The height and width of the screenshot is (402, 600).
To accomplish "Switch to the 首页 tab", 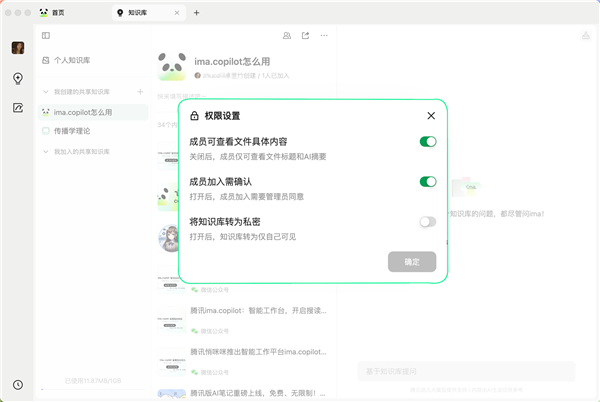I will (x=59, y=13).
